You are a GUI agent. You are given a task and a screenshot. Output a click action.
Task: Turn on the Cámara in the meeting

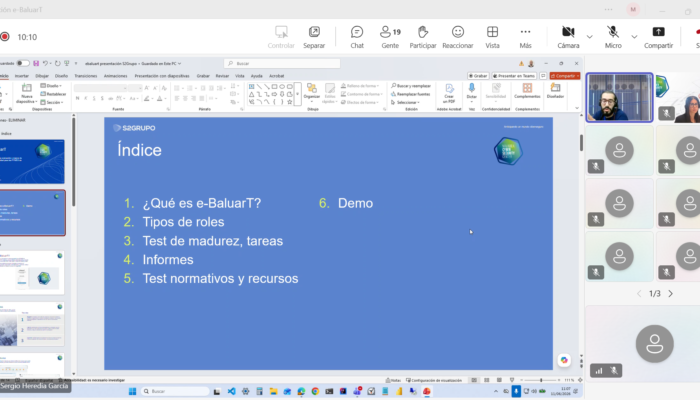coord(568,37)
